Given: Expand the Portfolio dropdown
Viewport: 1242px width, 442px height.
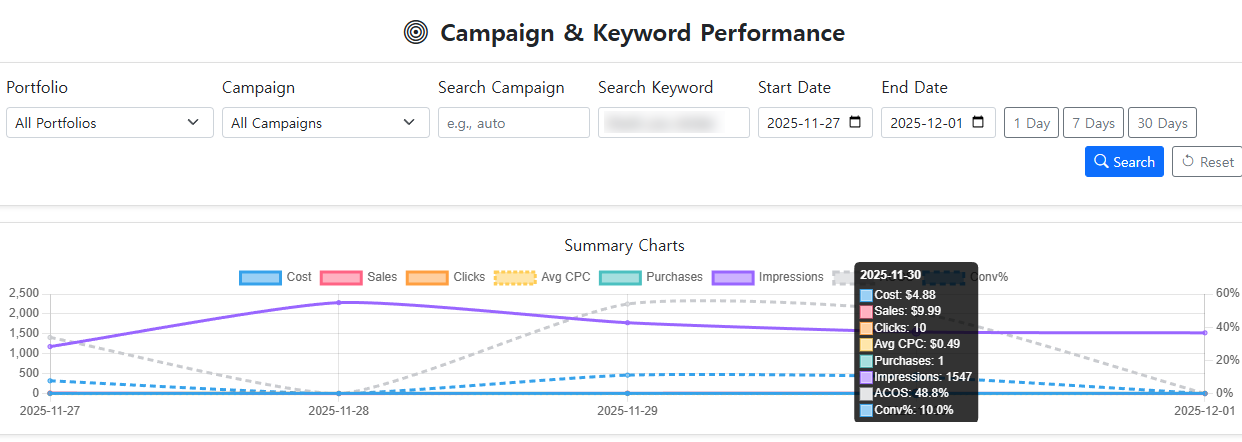Looking at the screenshot, I should pos(109,123).
